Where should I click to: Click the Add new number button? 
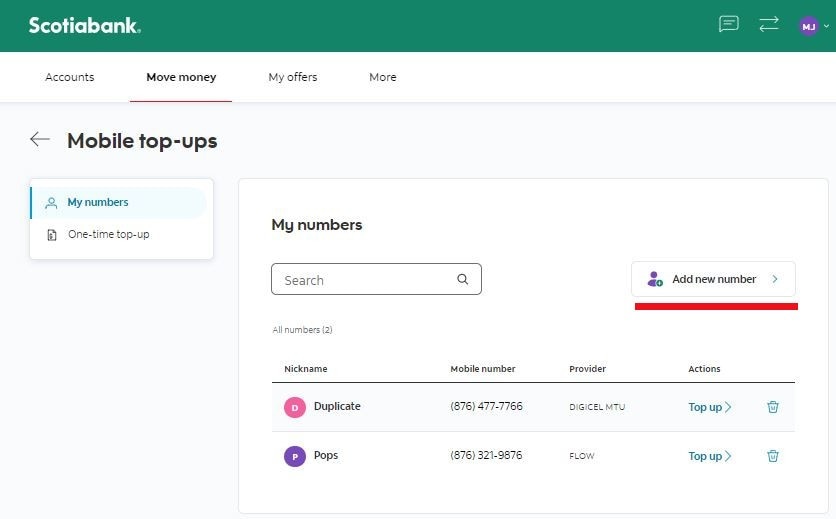[x=713, y=280]
